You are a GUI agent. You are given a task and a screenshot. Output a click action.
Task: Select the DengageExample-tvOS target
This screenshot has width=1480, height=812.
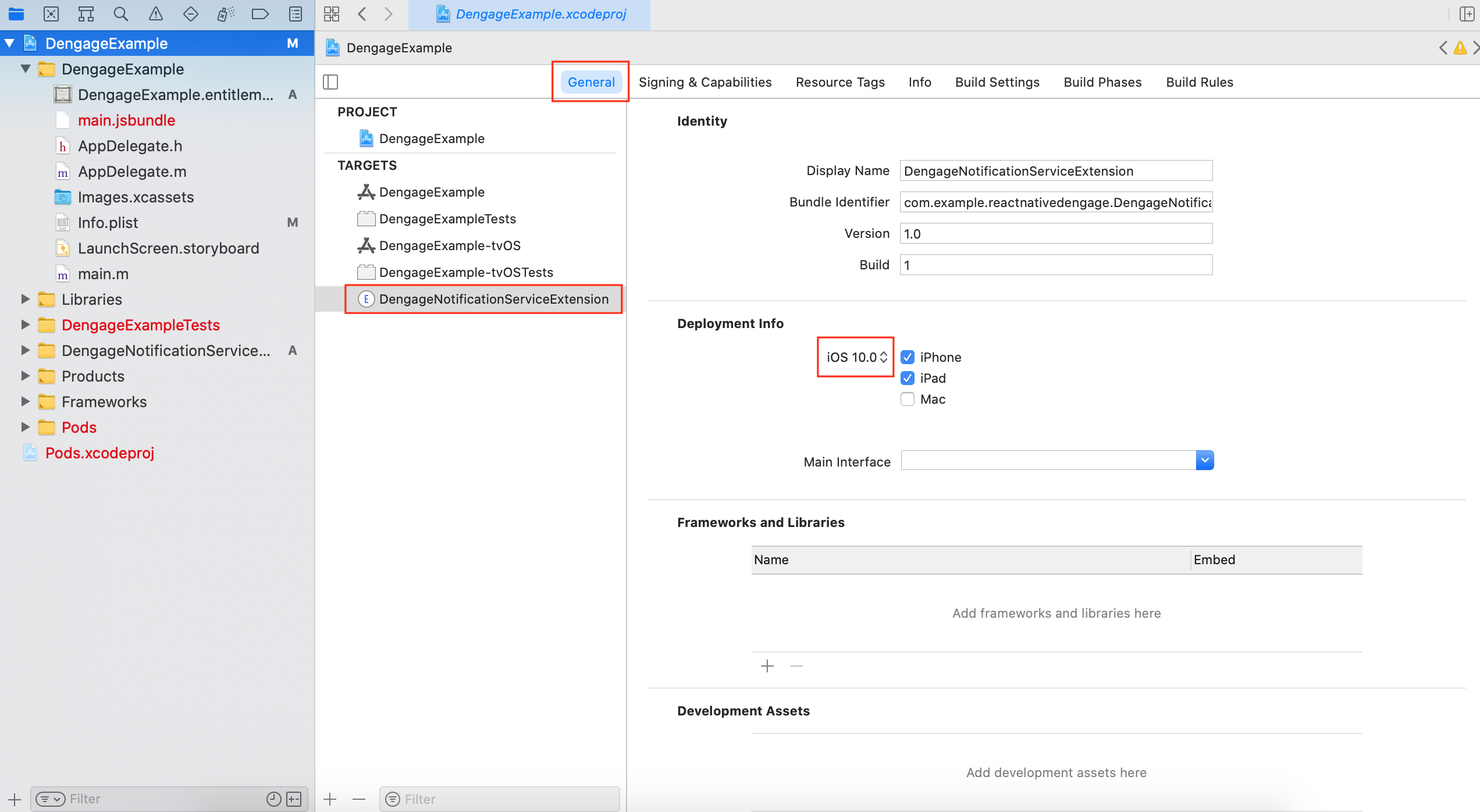point(450,245)
